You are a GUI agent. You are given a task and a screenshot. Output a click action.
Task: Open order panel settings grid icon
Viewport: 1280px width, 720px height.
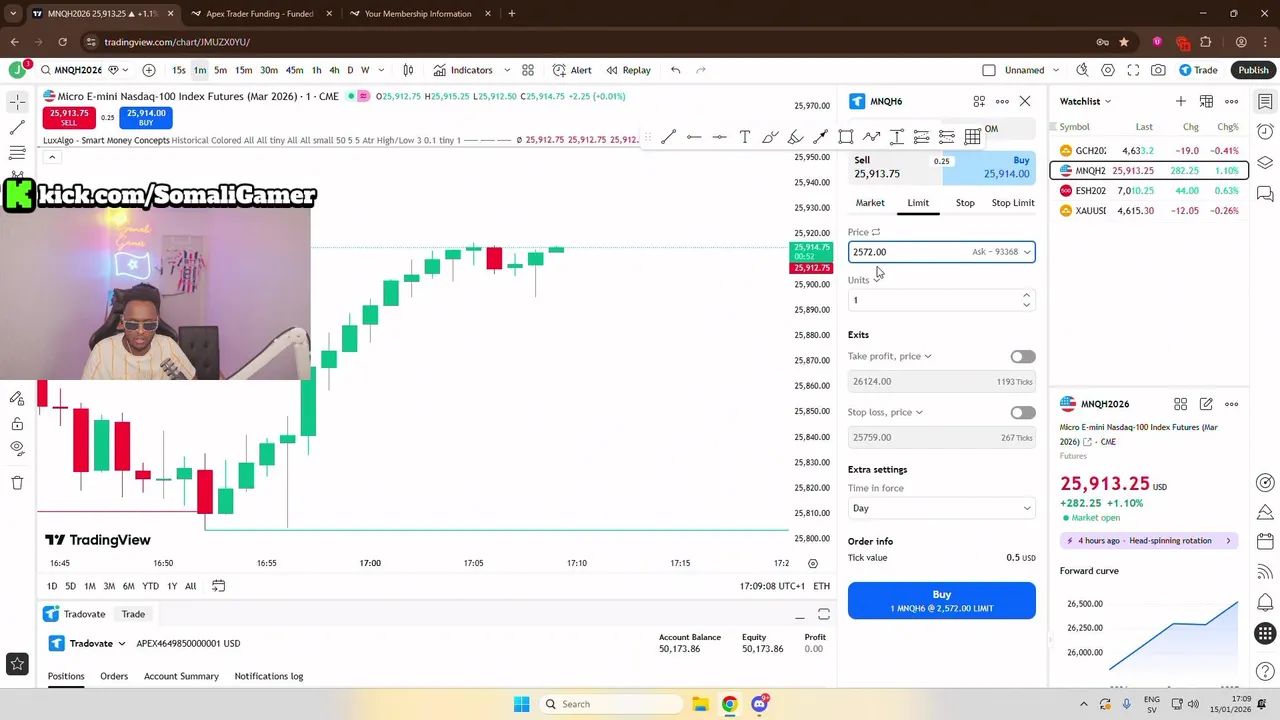pyautogui.click(x=979, y=101)
